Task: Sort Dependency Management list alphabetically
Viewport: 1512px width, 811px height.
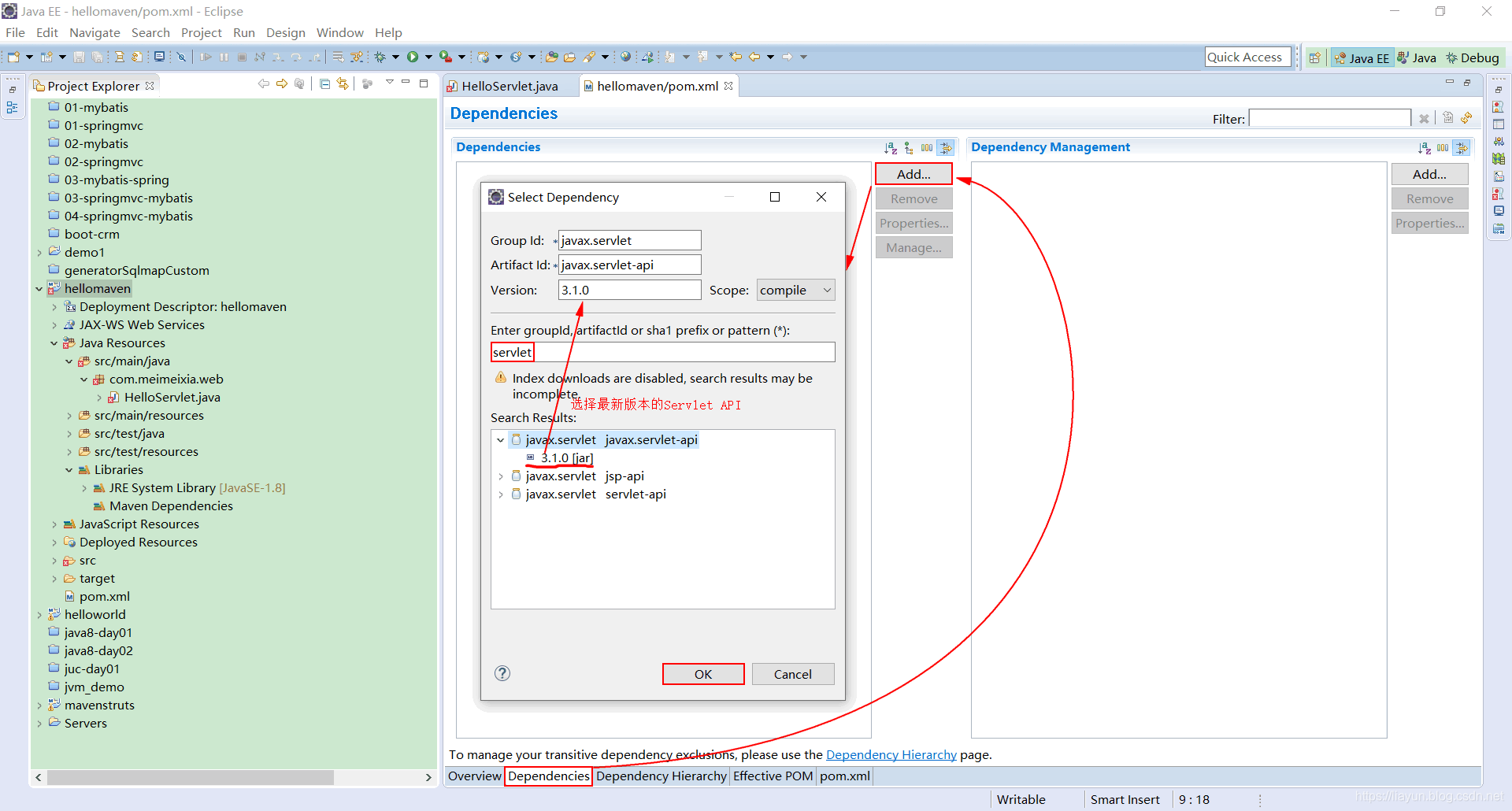Action: pyautogui.click(x=1425, y=147)
